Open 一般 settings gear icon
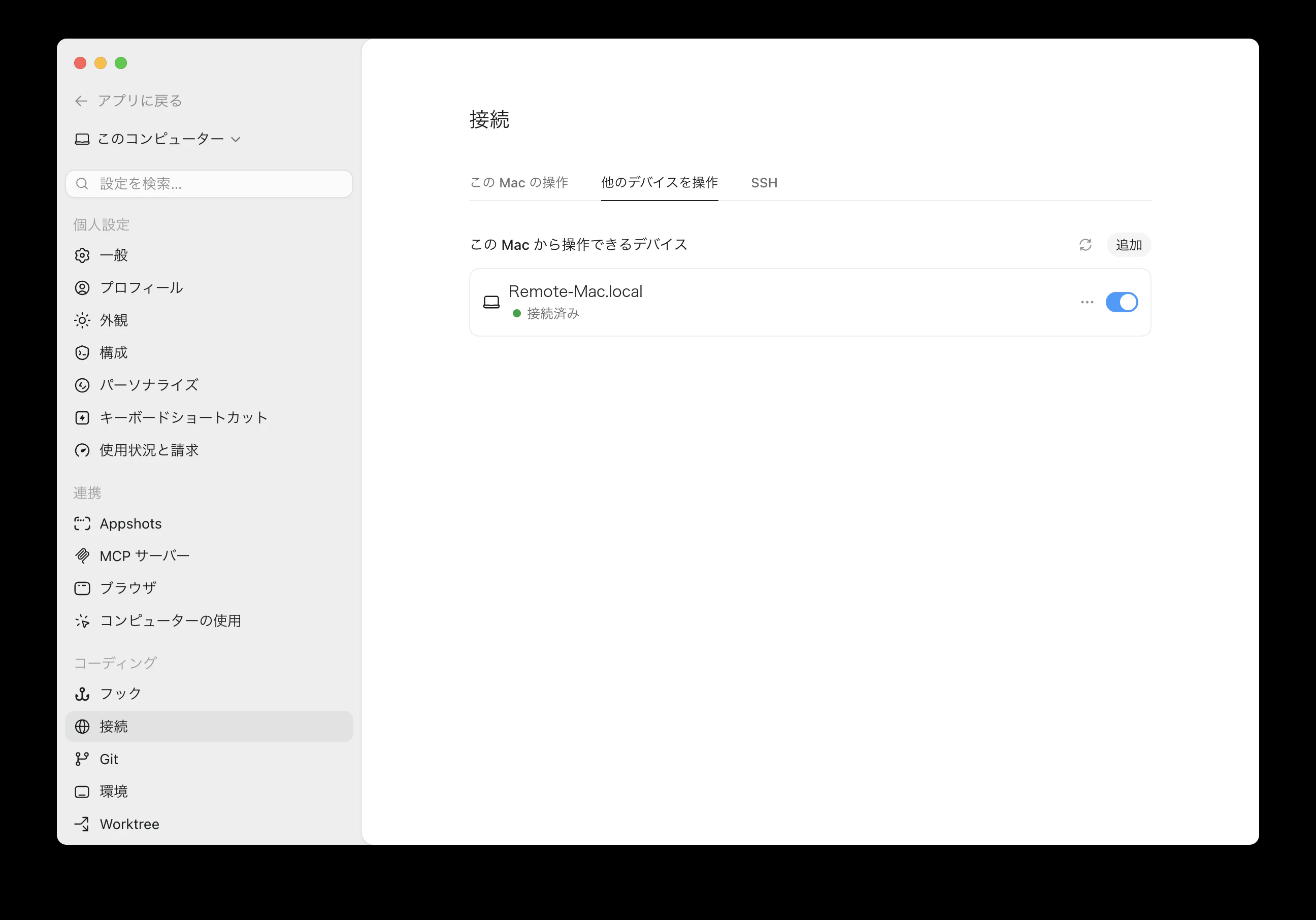1316x920 pixels. click(x=82, y=255)
